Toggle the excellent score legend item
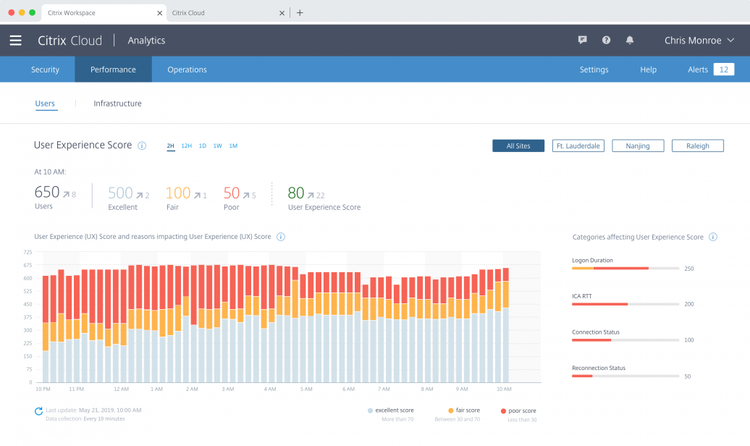The image size is (750, 446). (x=391, y=411)
